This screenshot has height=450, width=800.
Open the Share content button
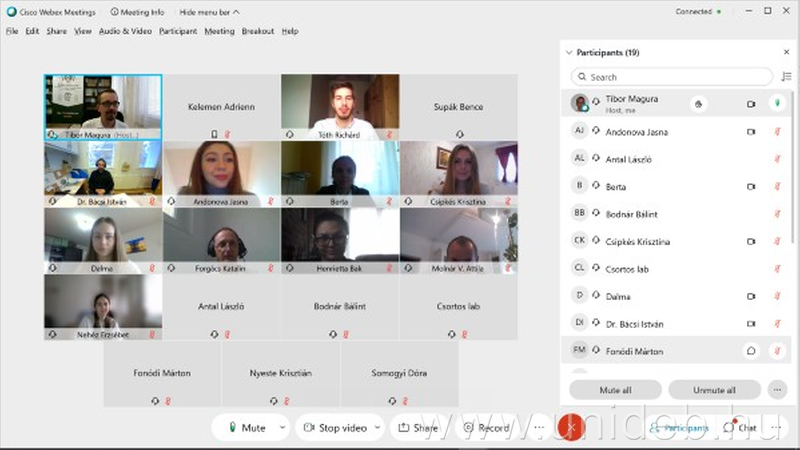pos(418,428)
